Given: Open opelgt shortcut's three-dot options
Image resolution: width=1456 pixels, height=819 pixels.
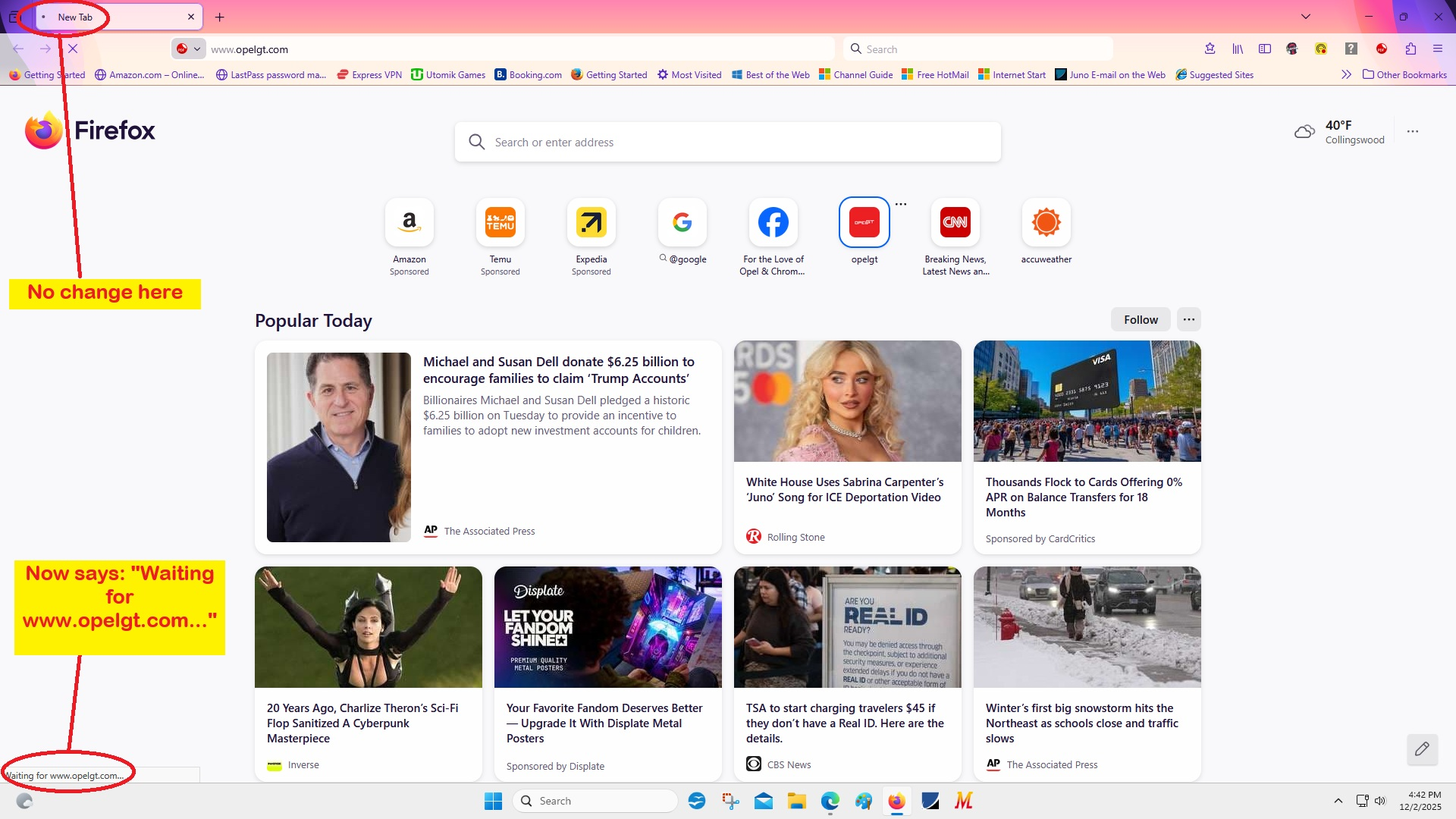Looking at the screenshot, I should (901, 204).
